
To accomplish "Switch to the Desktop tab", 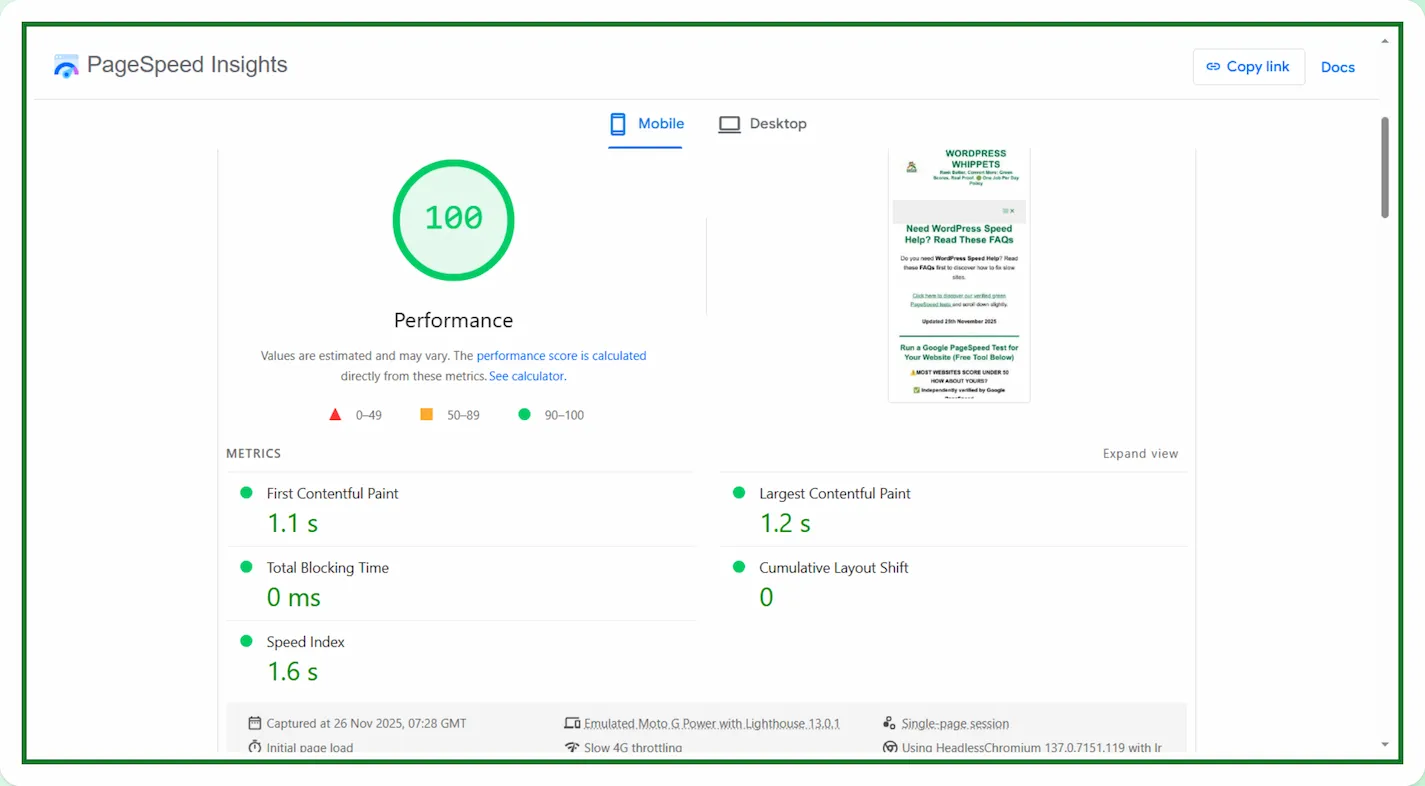I will point(763,124).
